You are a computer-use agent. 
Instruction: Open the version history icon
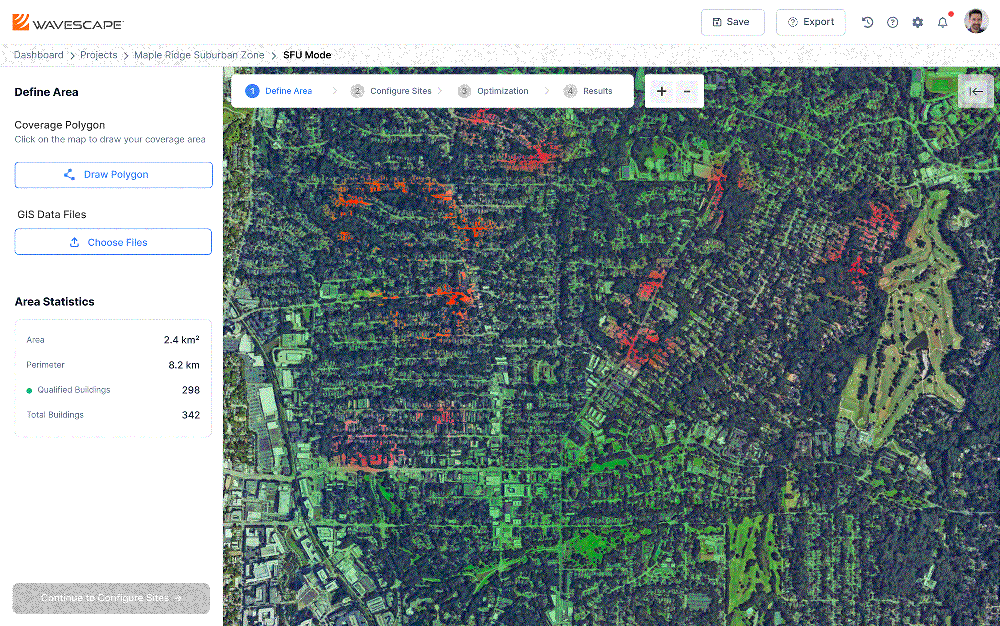pyautogui.click(x=867, y=22)
